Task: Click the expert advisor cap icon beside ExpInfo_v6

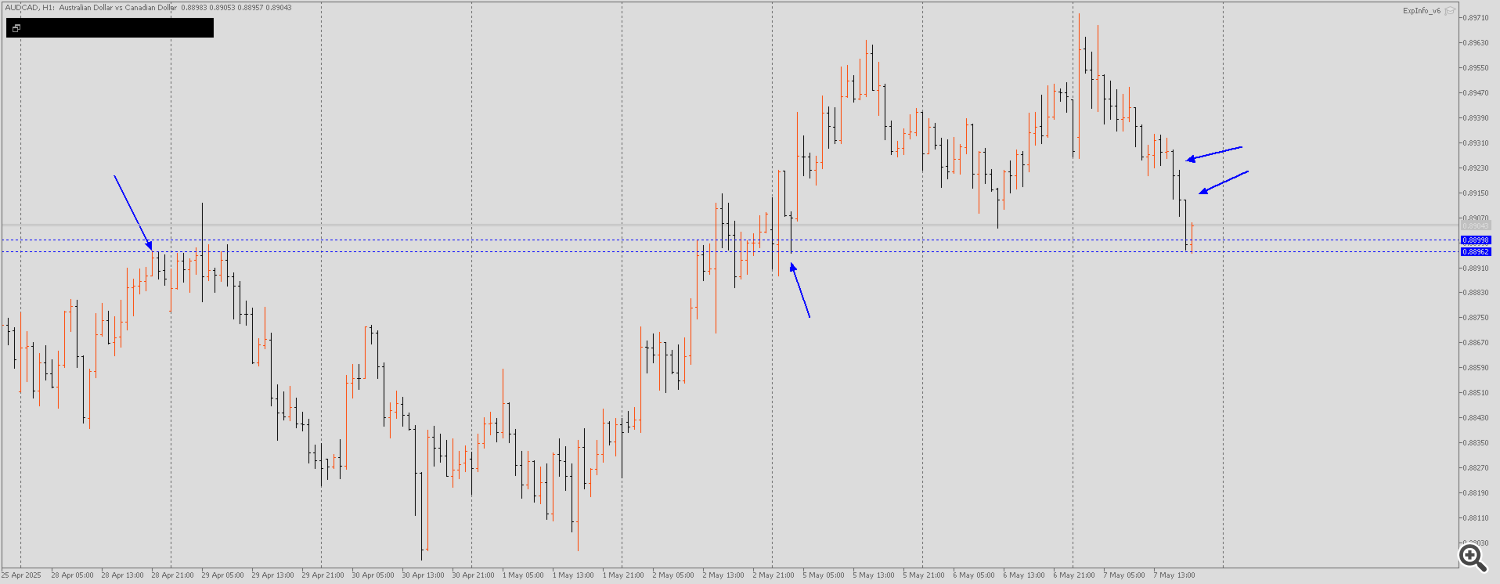Action: pyautogui.click(x=1450, y=11)
